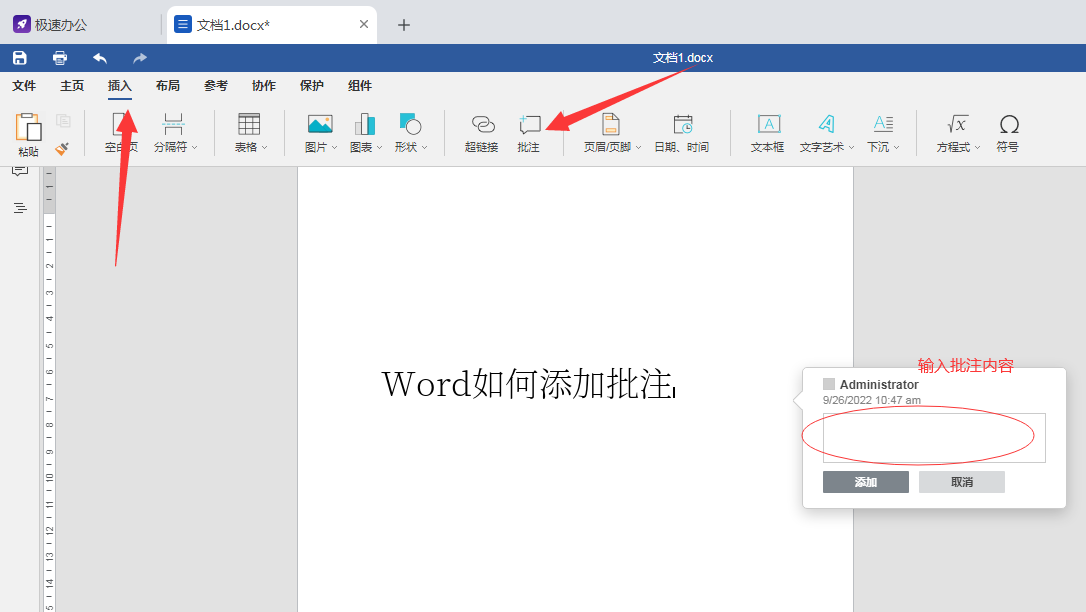Viewport: 1086px width, 612px height.
Task: Activate the format painter brush
Action: (x=62, y=148)
